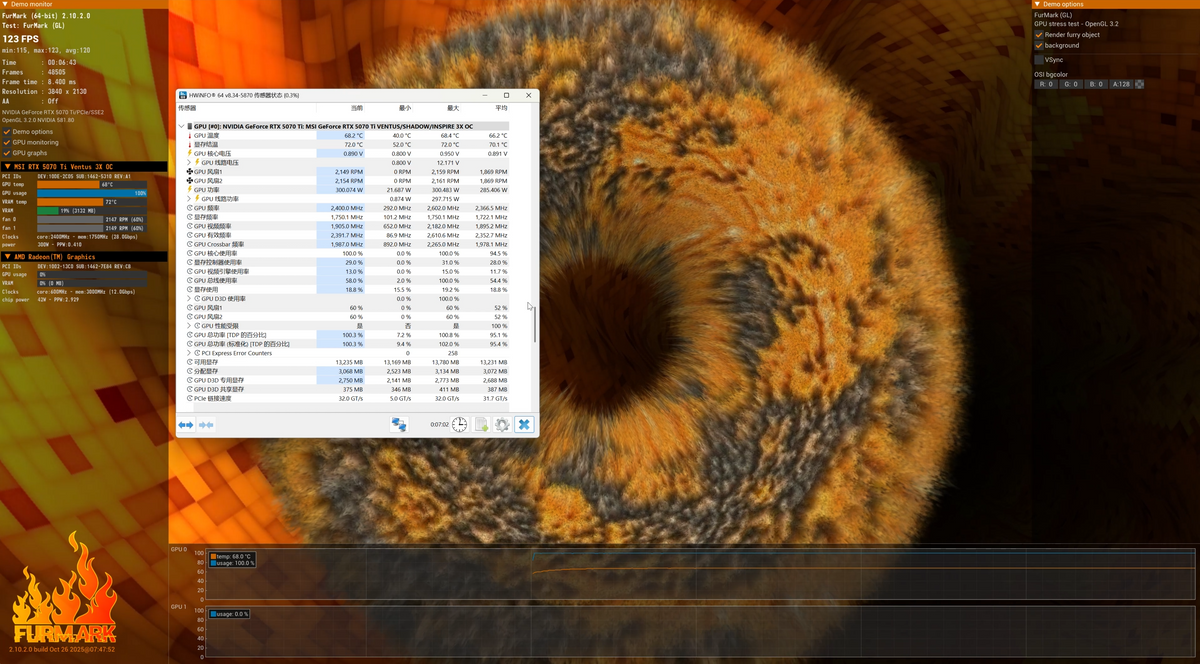Click the R: 0 red value field

click(x=1046, y=84)
